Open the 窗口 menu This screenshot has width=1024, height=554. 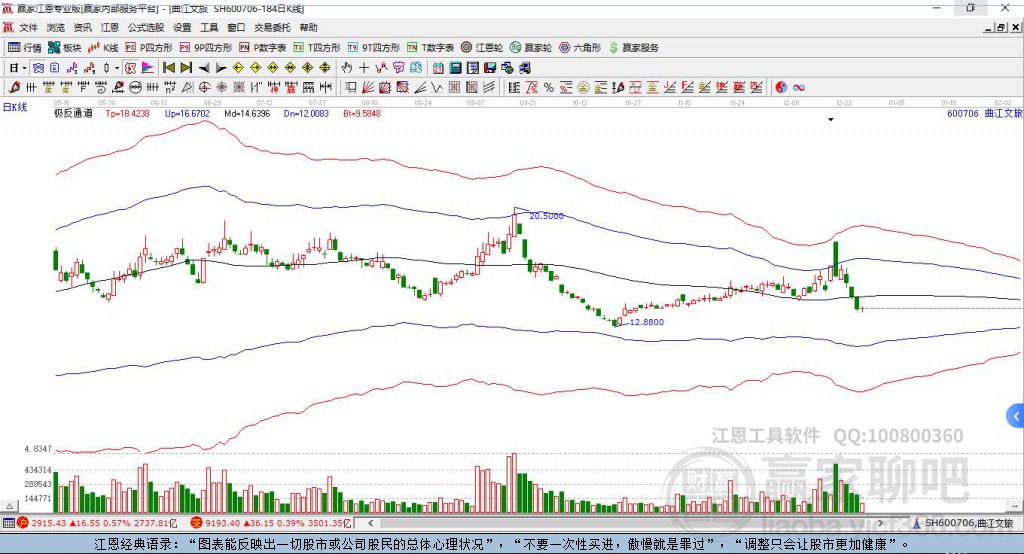pos(236,27)
